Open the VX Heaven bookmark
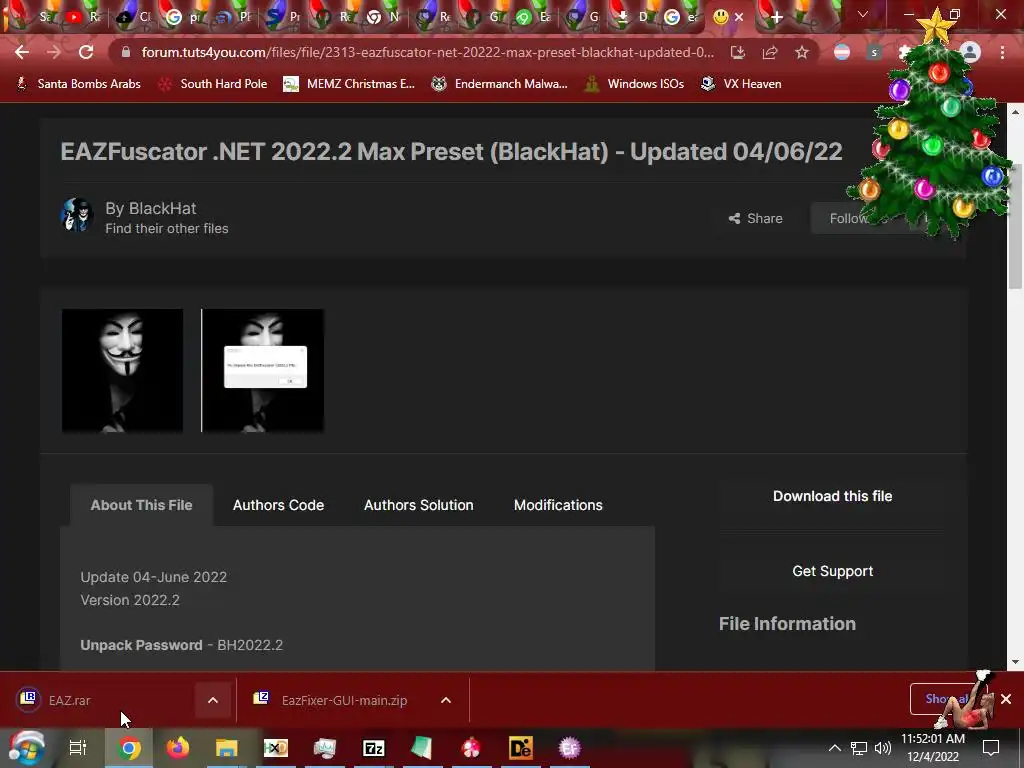1024x768 pixels. (741, 84)
